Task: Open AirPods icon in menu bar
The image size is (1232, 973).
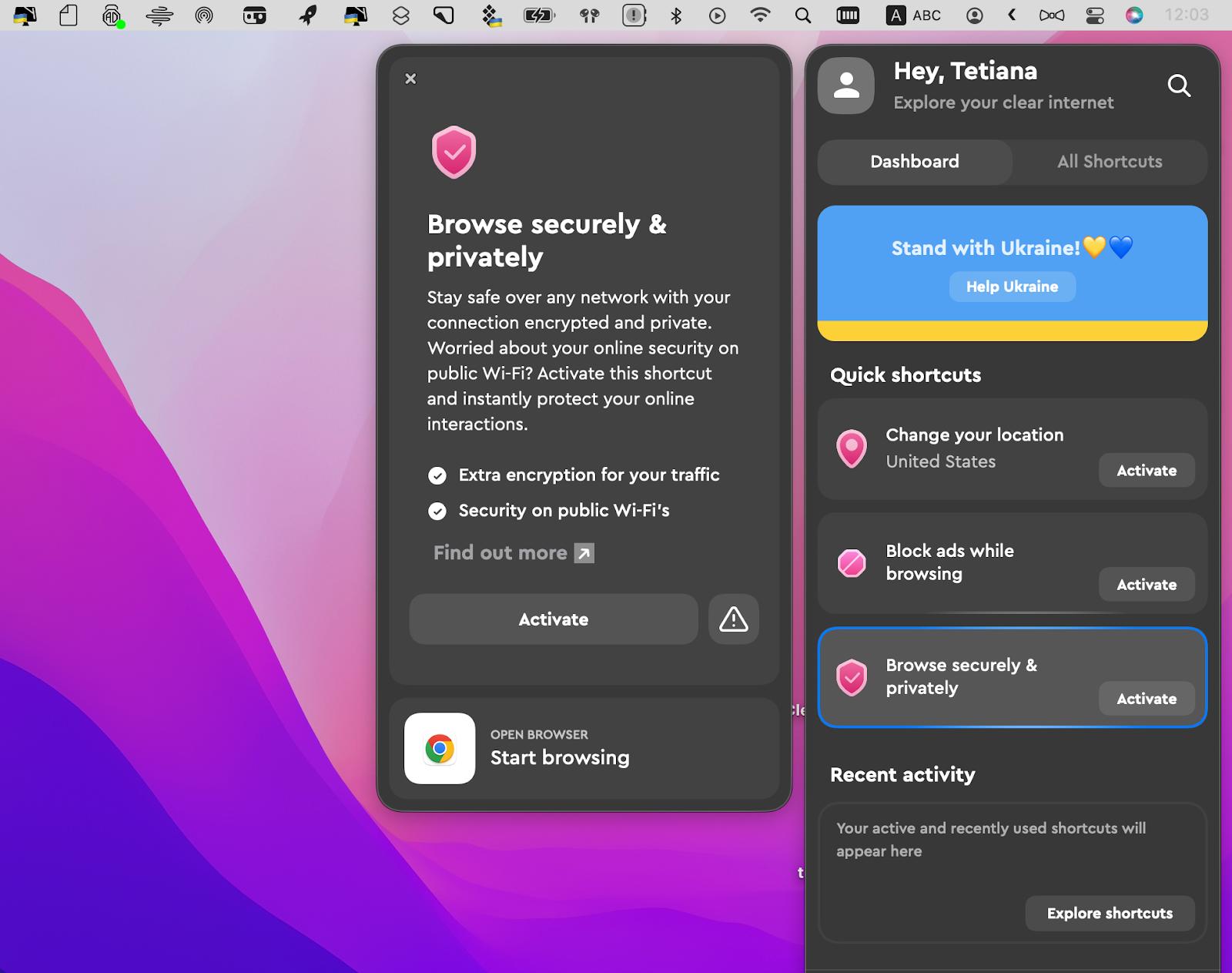Action: [x=590, y=15]
